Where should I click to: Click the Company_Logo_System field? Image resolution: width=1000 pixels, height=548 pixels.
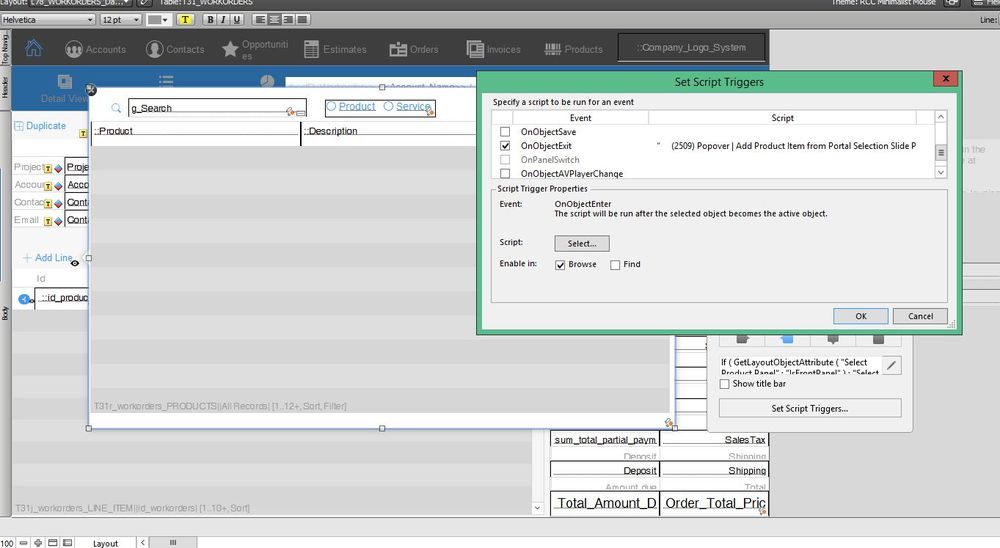tap(691, 48)
